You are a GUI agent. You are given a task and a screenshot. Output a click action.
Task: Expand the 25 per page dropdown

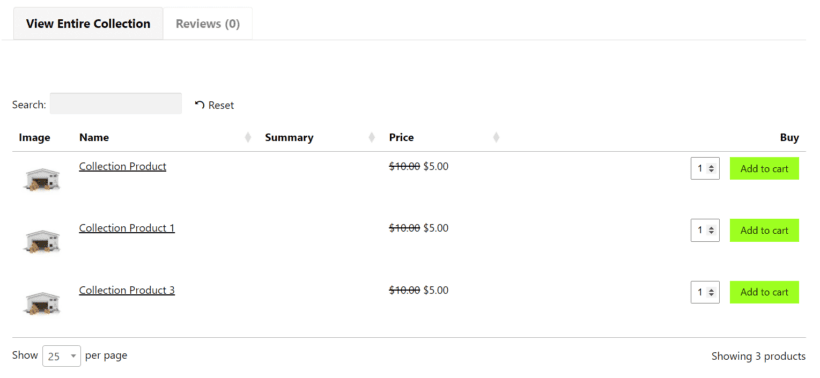pyautogui.click(x=62, y=356)
